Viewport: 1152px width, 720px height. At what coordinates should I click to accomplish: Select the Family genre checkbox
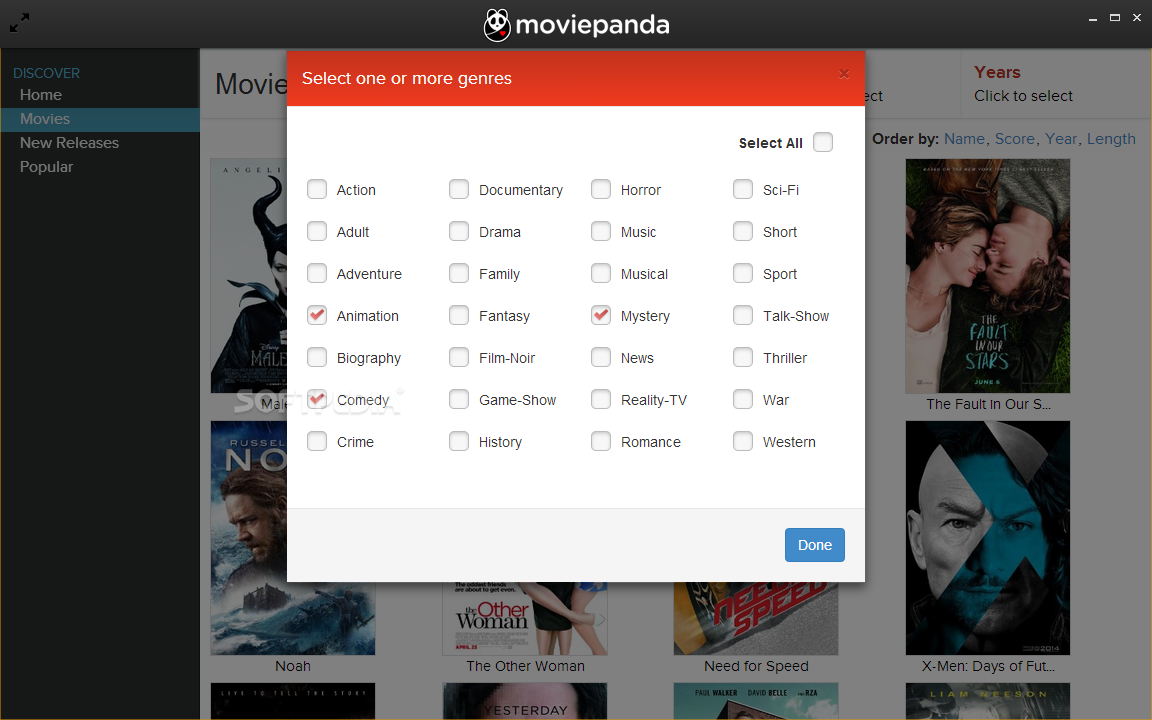[x=458, y=273]
